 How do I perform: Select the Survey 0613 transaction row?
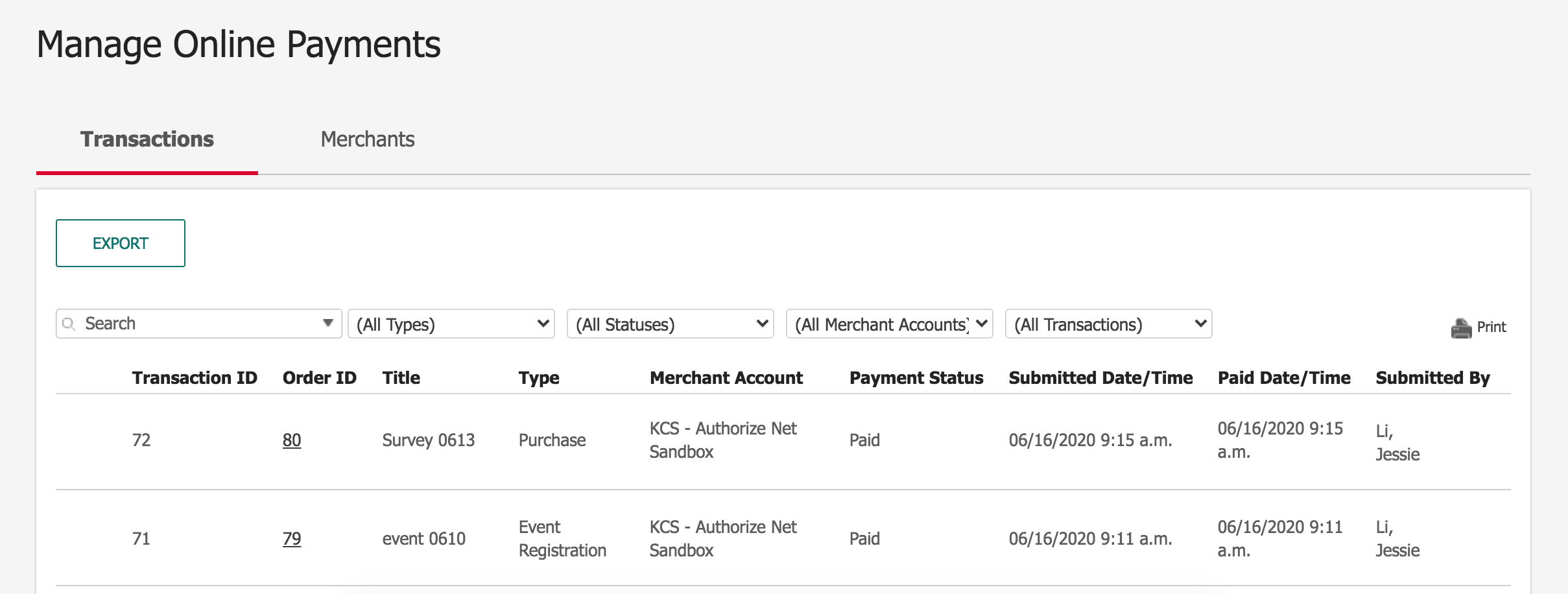(x=428, y=440)
